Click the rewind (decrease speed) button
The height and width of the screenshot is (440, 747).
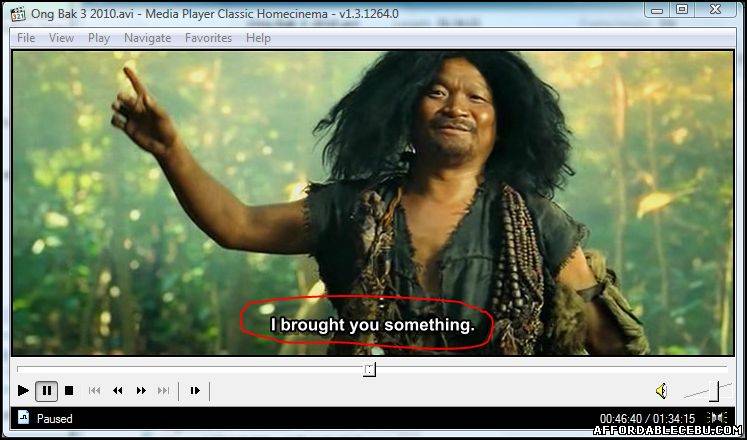[118, 391]
